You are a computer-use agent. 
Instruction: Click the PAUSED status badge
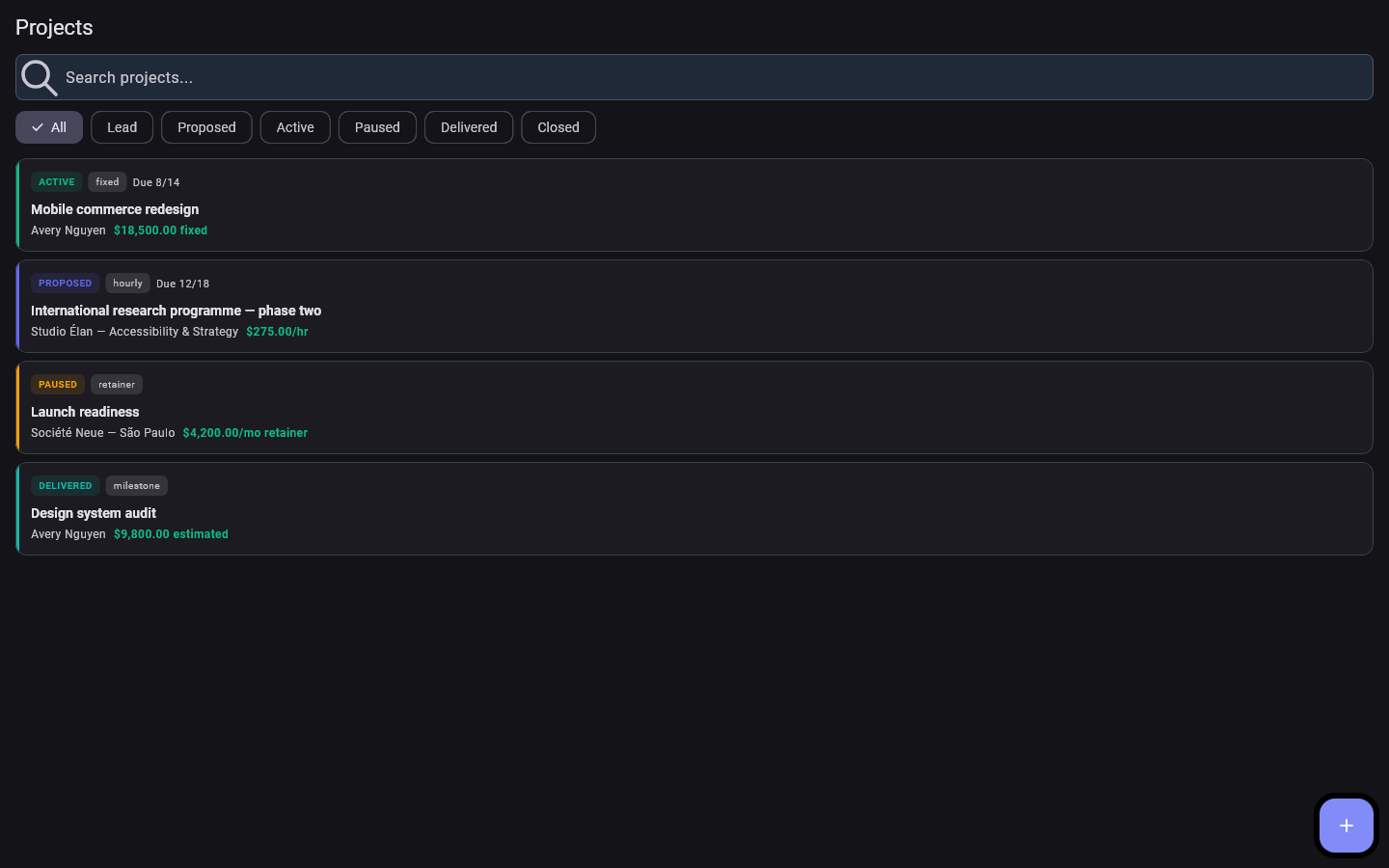(x=58, y=385)
